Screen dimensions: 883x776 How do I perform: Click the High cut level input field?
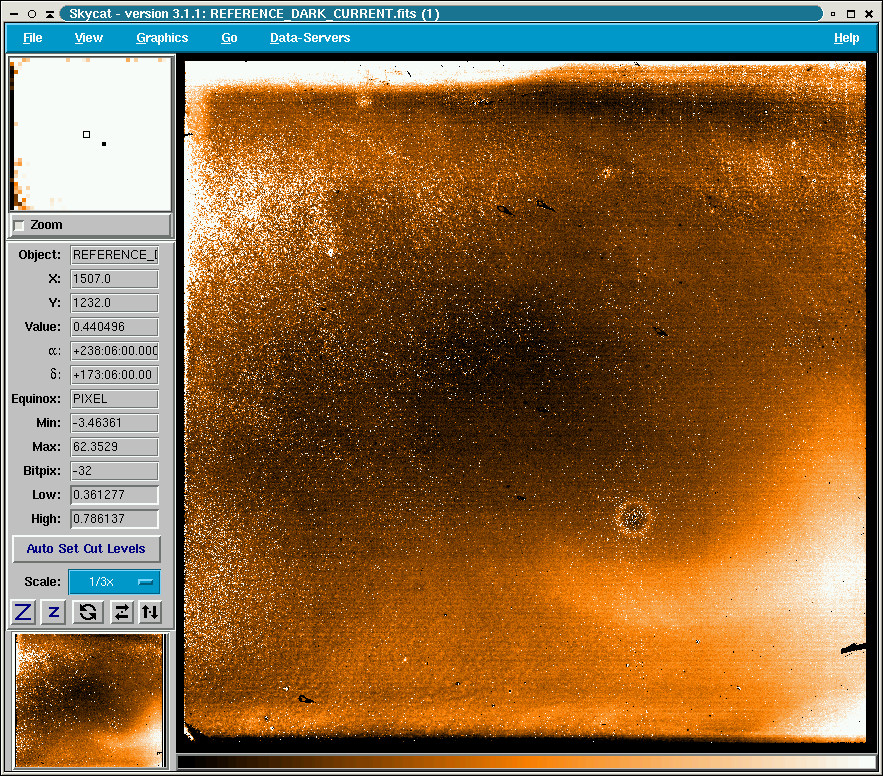[114, 519]
